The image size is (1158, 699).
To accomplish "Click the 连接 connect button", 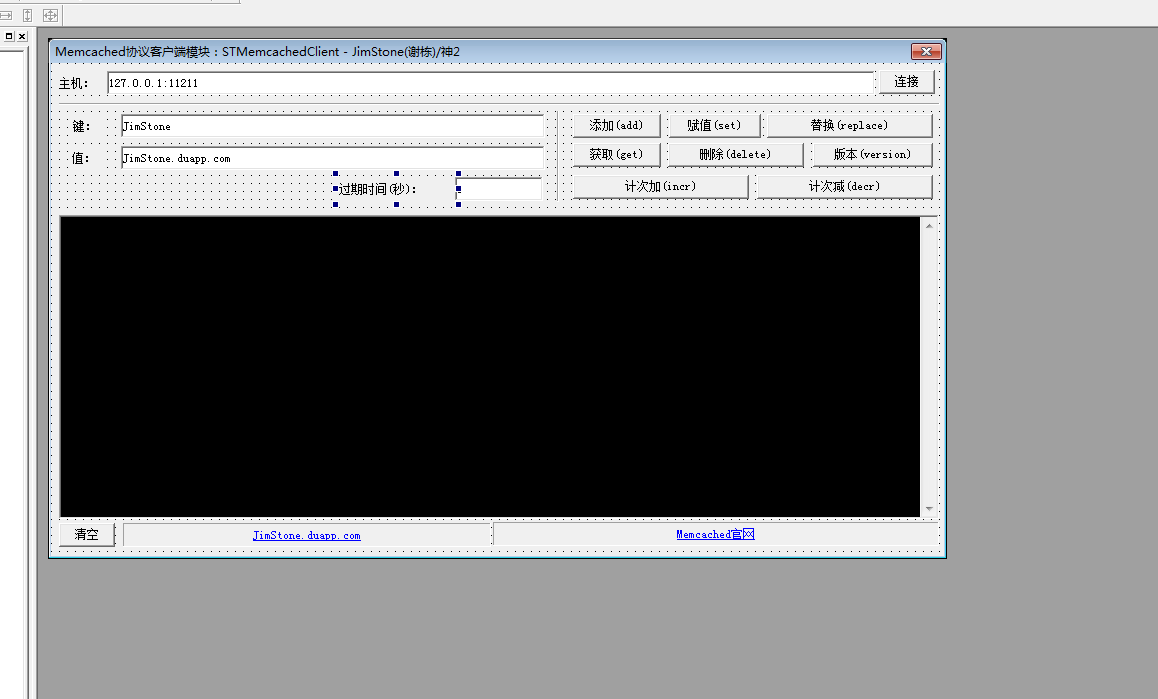I will [x=906, y=82].
